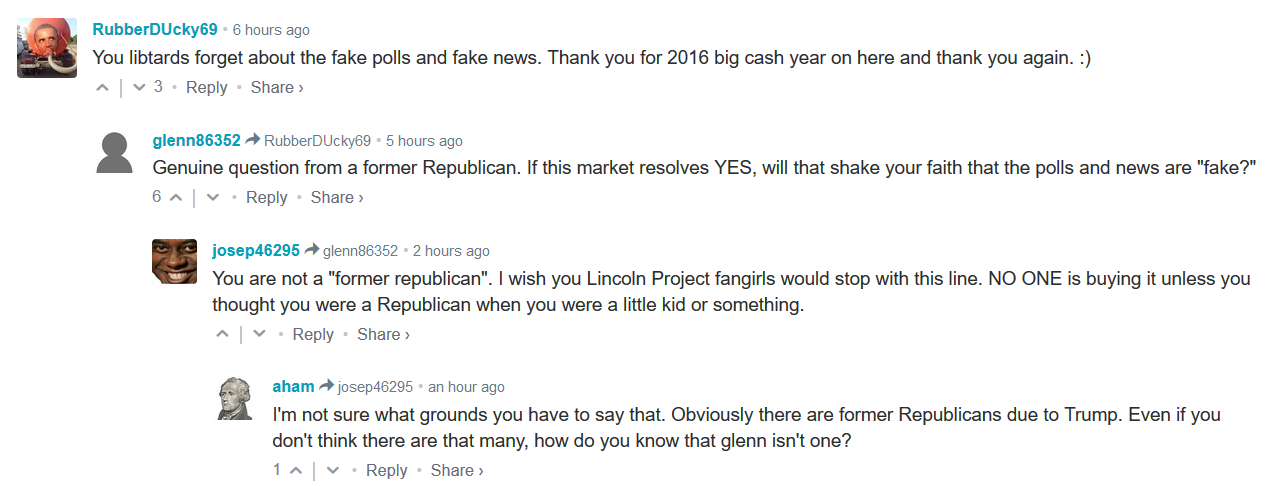
Task: Downvote aham's comment
Action: click(x=333, y=471)
